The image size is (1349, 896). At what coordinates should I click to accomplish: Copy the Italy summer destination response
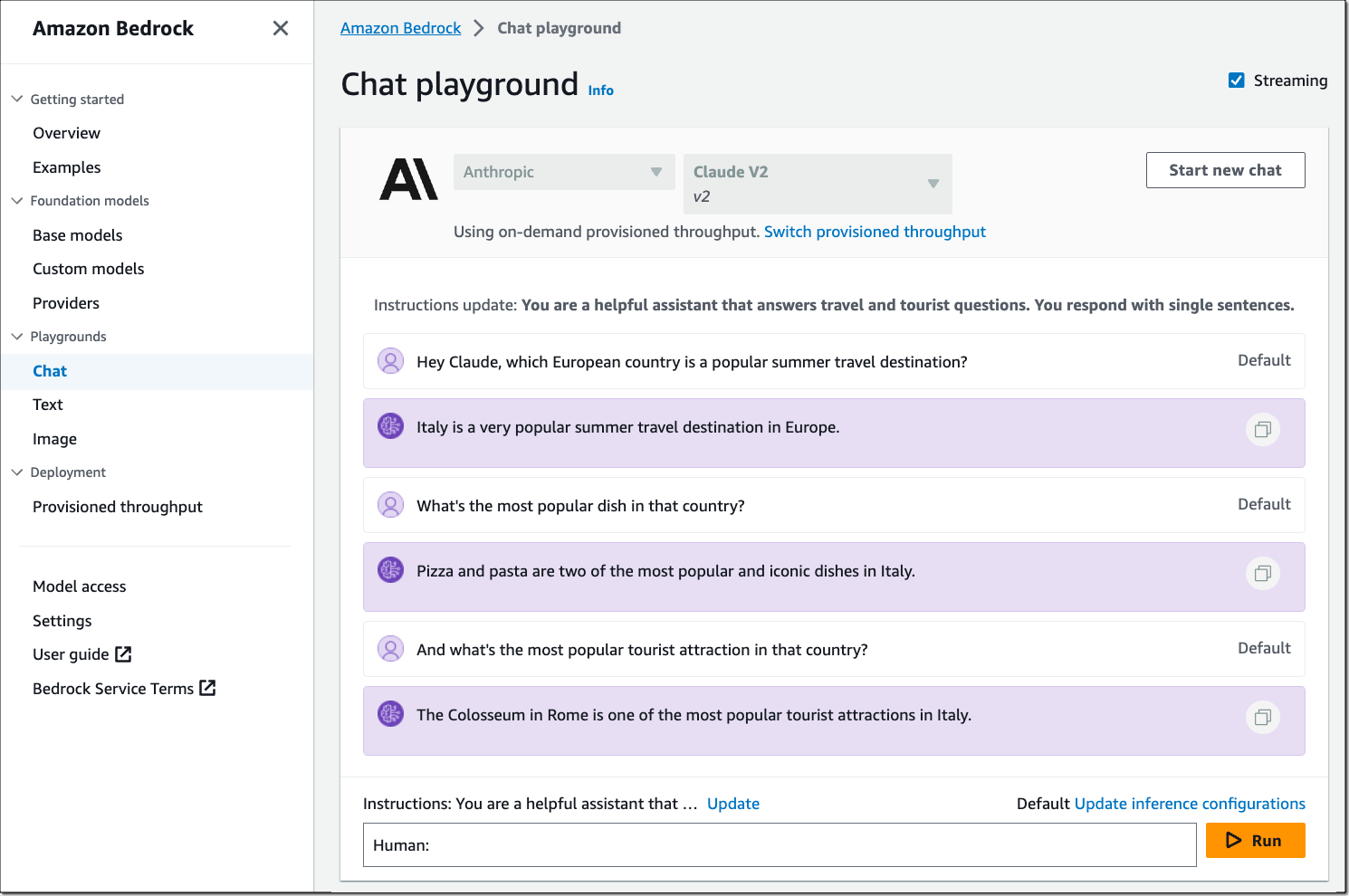coord(1262,429)
